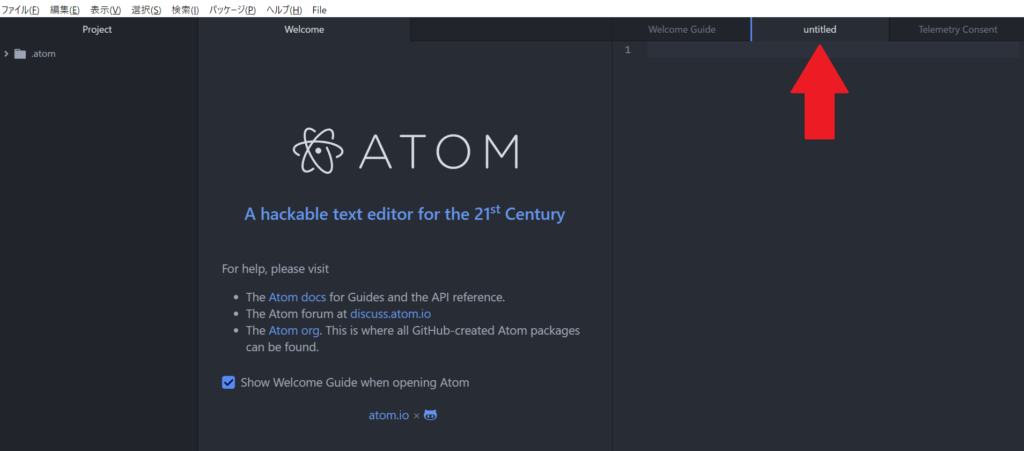Open the 検索(I) menu
Image resolution: width=1024 pixels, height=451 pixels.
(185, 10)
